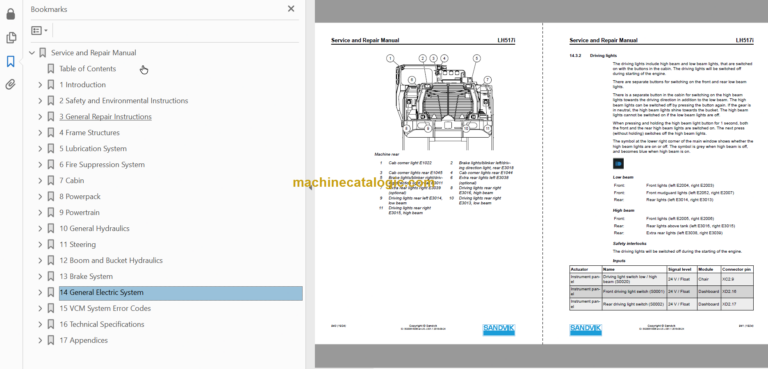This screenshot has width=768, height=369.
Task: Open the 9 Powertrain bookmark
Action: (79, 213)
